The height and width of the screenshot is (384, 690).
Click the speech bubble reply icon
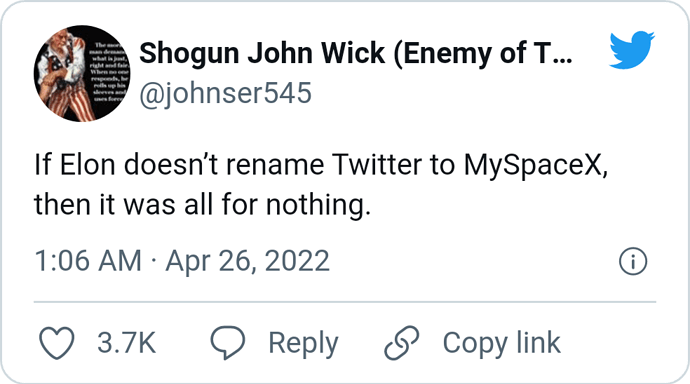point(228,343)
